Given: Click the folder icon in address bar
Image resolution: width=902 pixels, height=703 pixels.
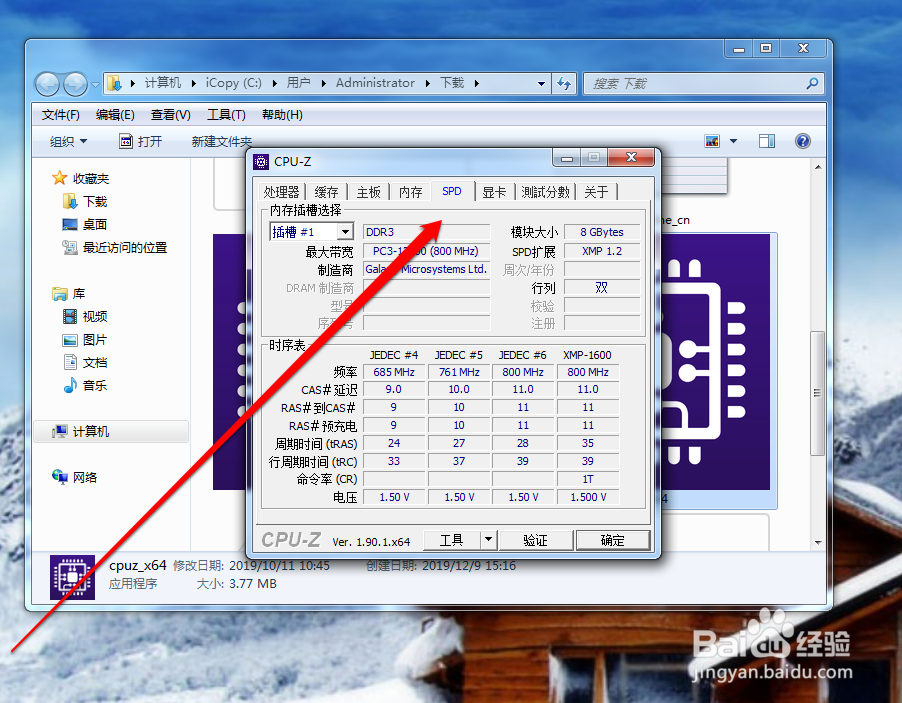Looking at the screenshot, I should click(x=114, y=83).
